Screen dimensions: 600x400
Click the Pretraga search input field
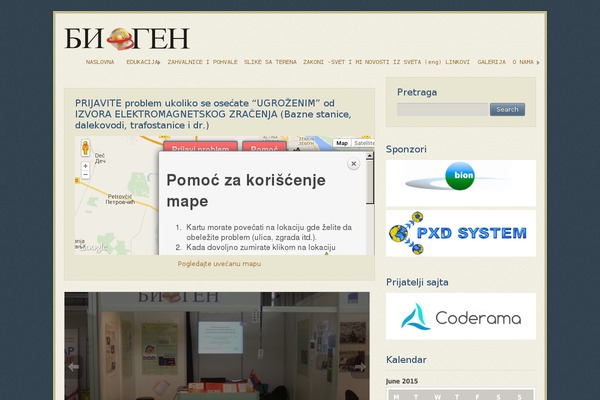443,109
